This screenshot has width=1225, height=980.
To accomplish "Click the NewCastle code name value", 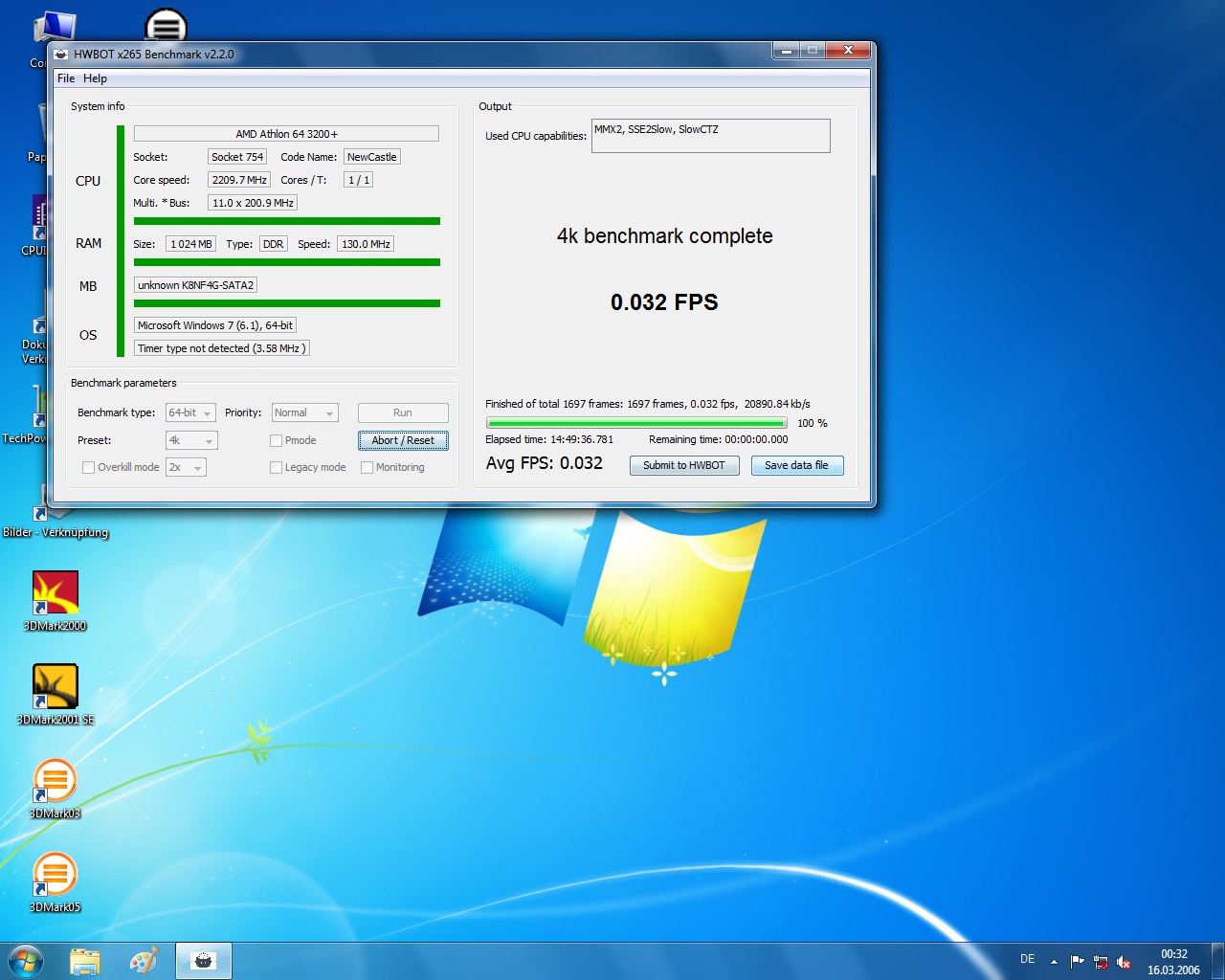I will click(372, 157).
